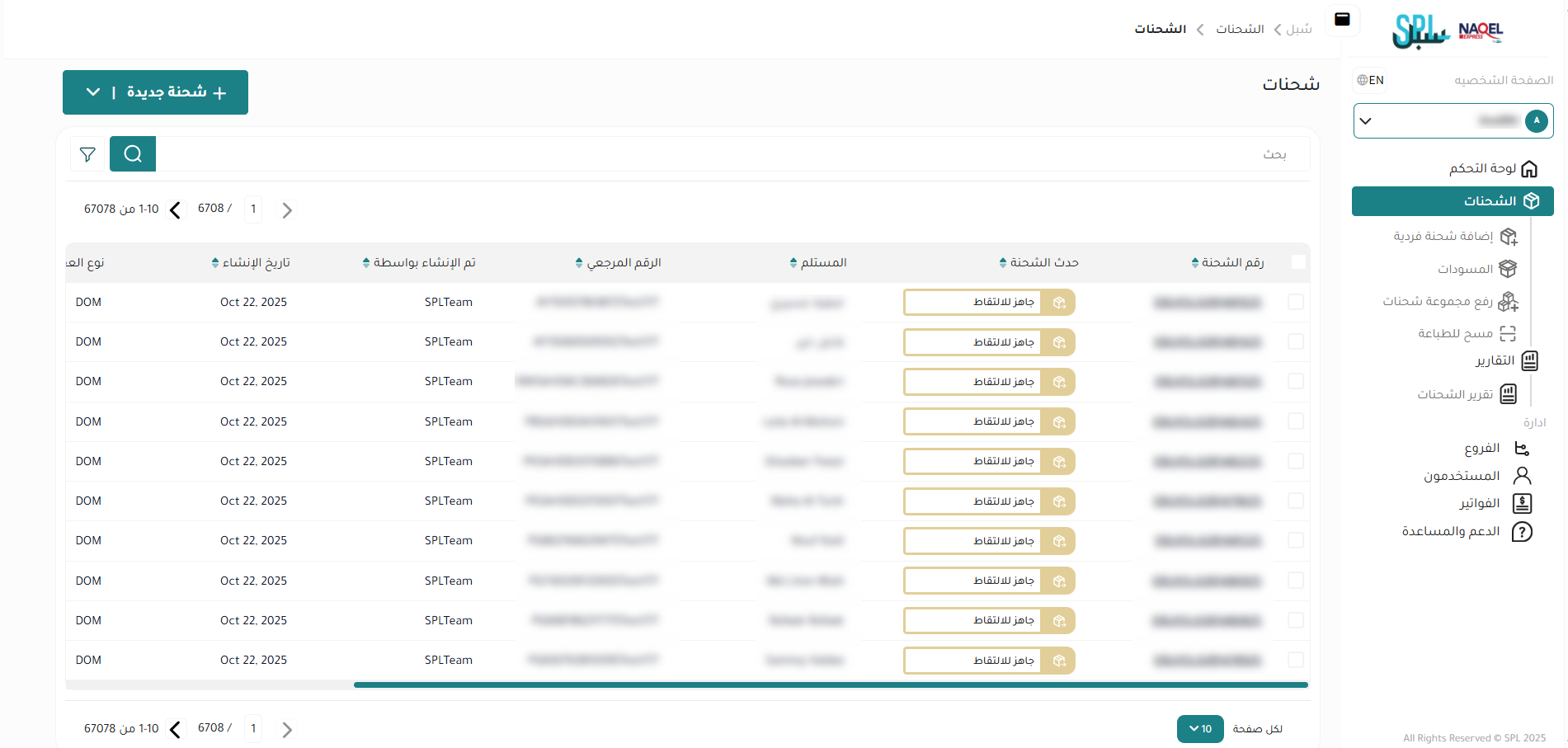Screen dimensions: 1568x748
Task: Click the بحث search input field
Action: (x=732, y=154)
